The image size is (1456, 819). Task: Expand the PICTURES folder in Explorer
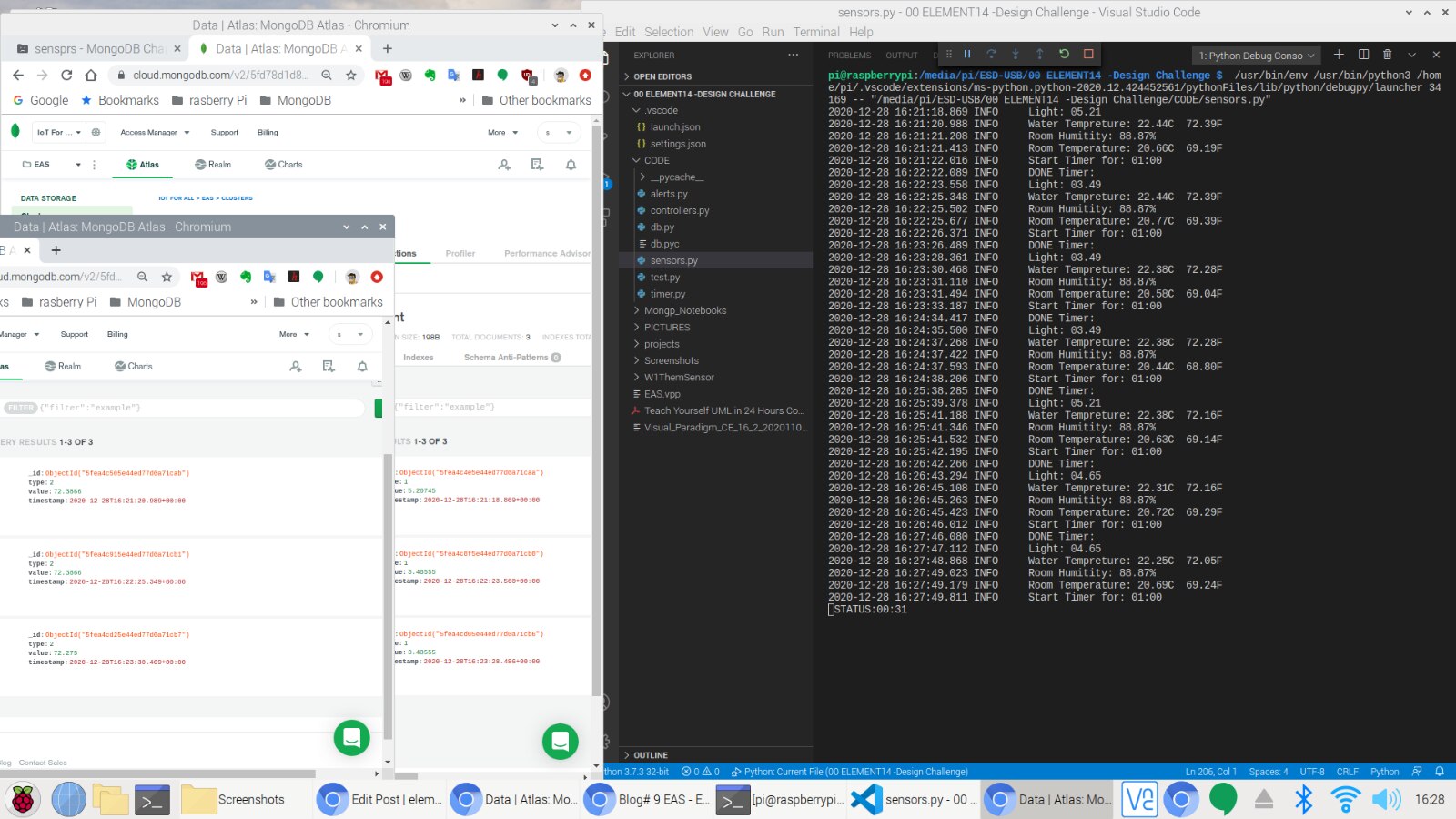click(x=666, y=328)
